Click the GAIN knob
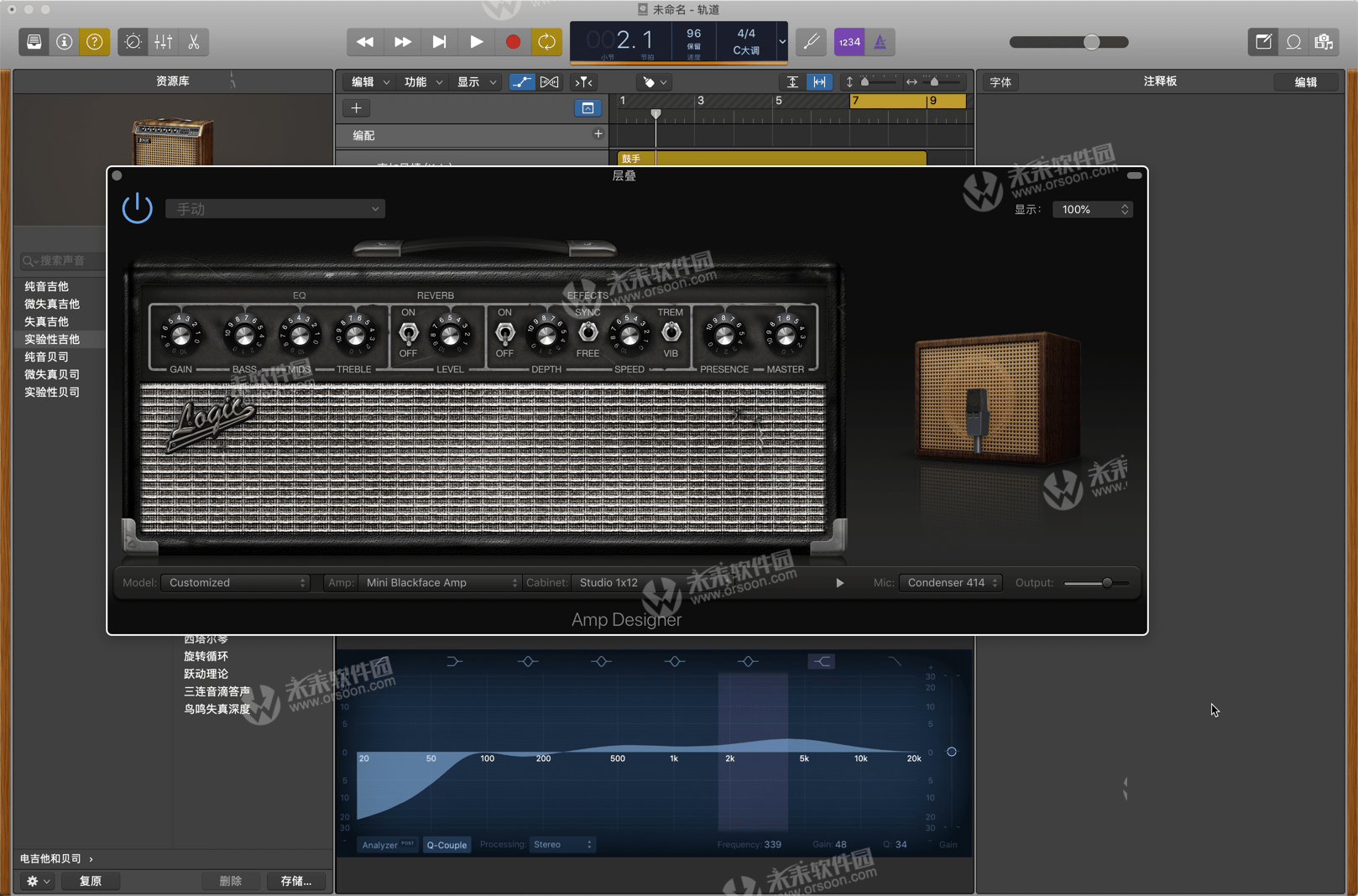 coord(180,336)
